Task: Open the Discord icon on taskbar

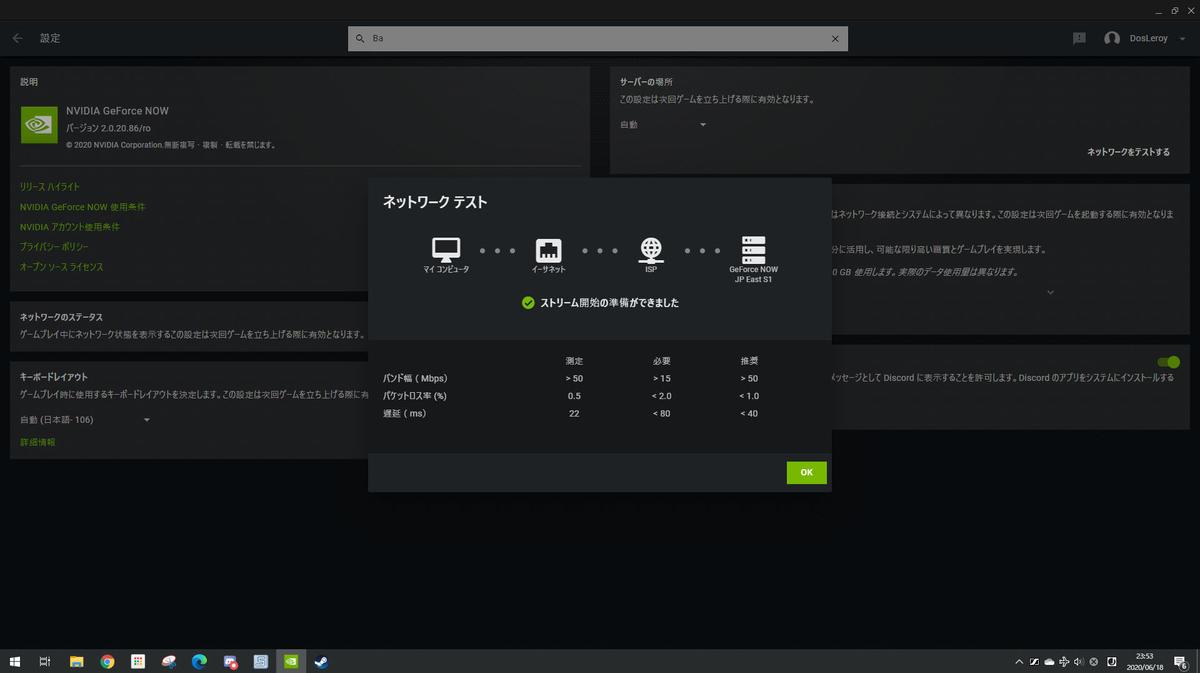Action: pyautogui.click(x=230, y=661)
